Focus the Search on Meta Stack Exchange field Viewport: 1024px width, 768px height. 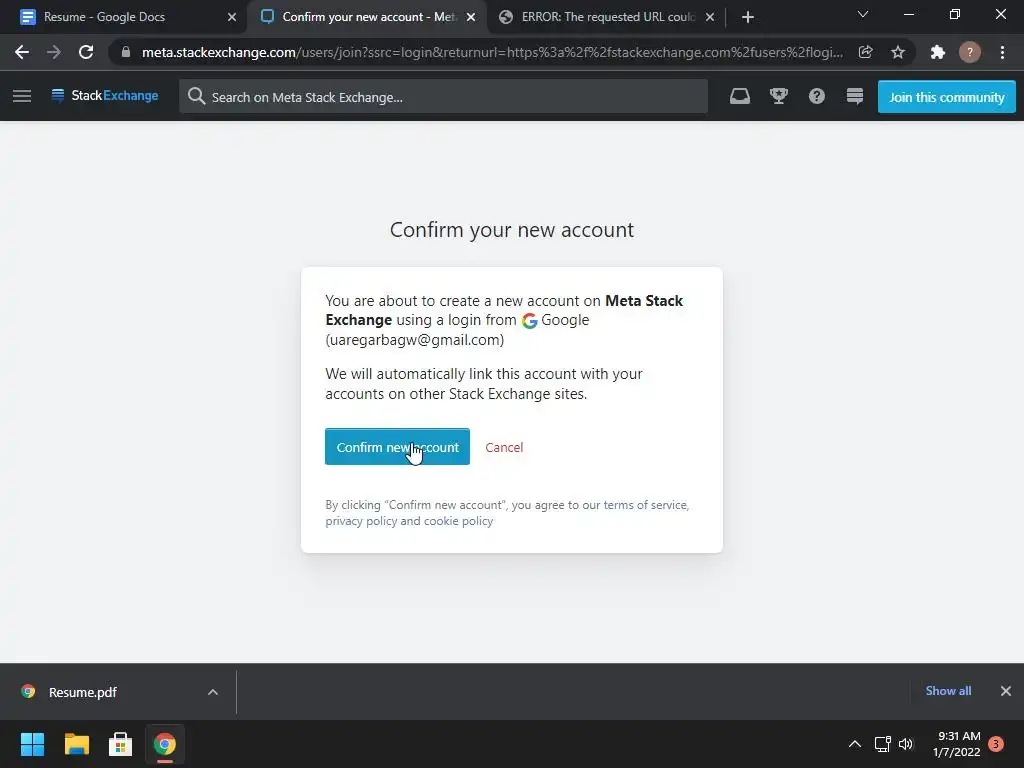pyautogui.click(x=443, y=97)
